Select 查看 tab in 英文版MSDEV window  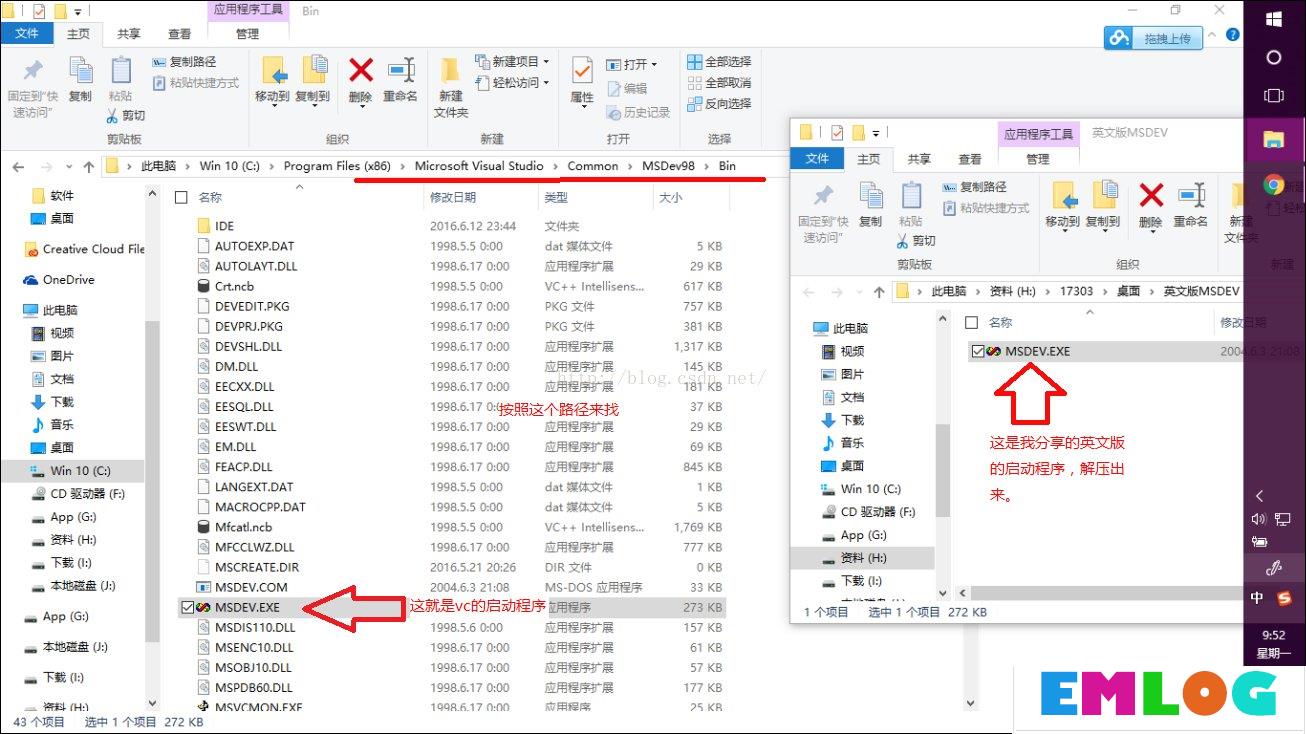pyautogui.click(x=970, y=159)
